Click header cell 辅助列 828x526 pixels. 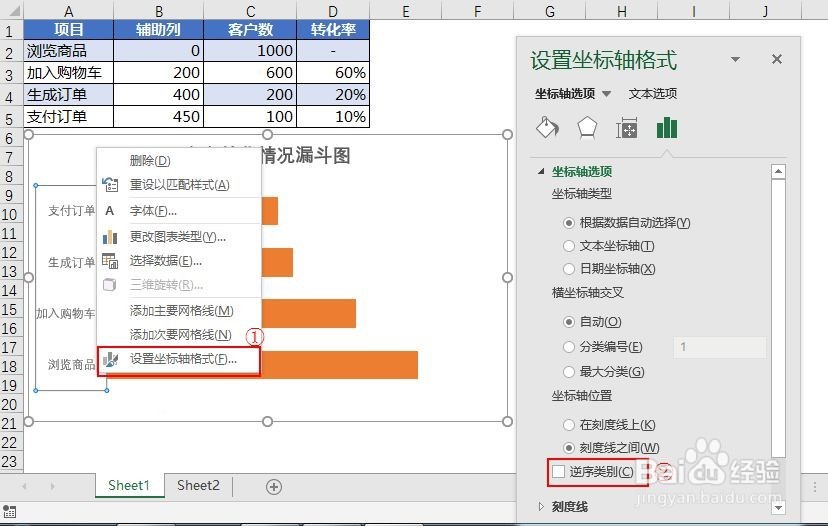point(158,30)
